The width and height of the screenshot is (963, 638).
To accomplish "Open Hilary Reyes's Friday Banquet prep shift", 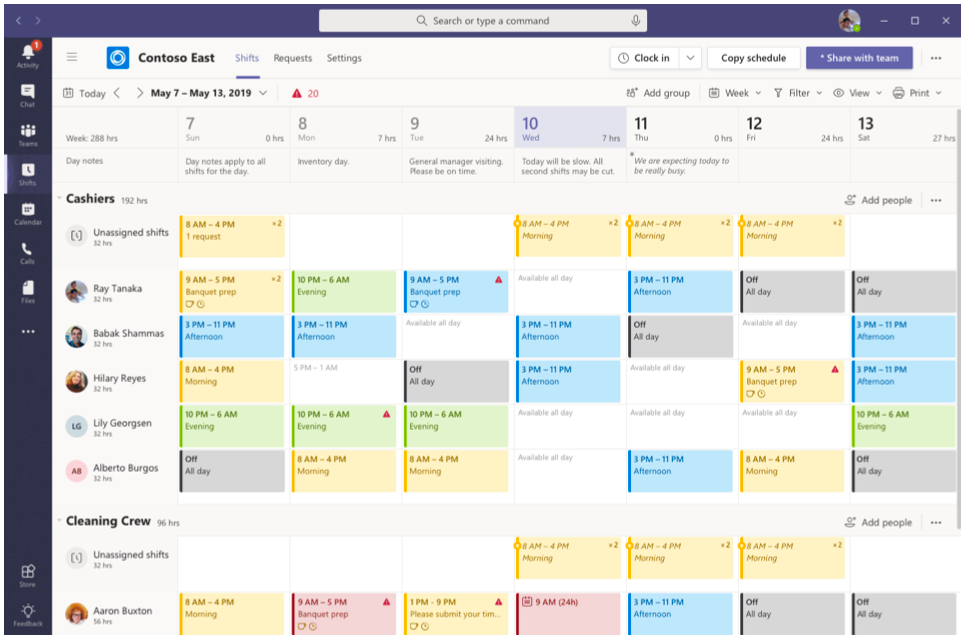I will click(792, 381).
